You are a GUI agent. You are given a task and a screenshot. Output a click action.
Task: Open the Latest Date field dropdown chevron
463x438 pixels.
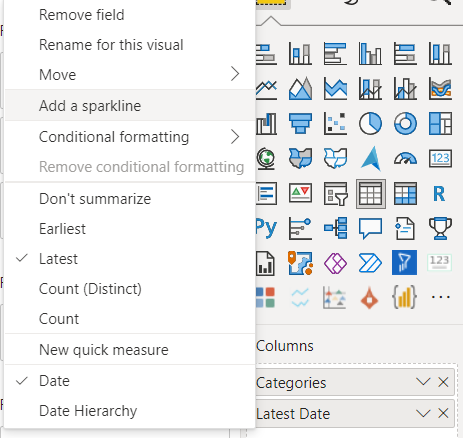(423, 413)
